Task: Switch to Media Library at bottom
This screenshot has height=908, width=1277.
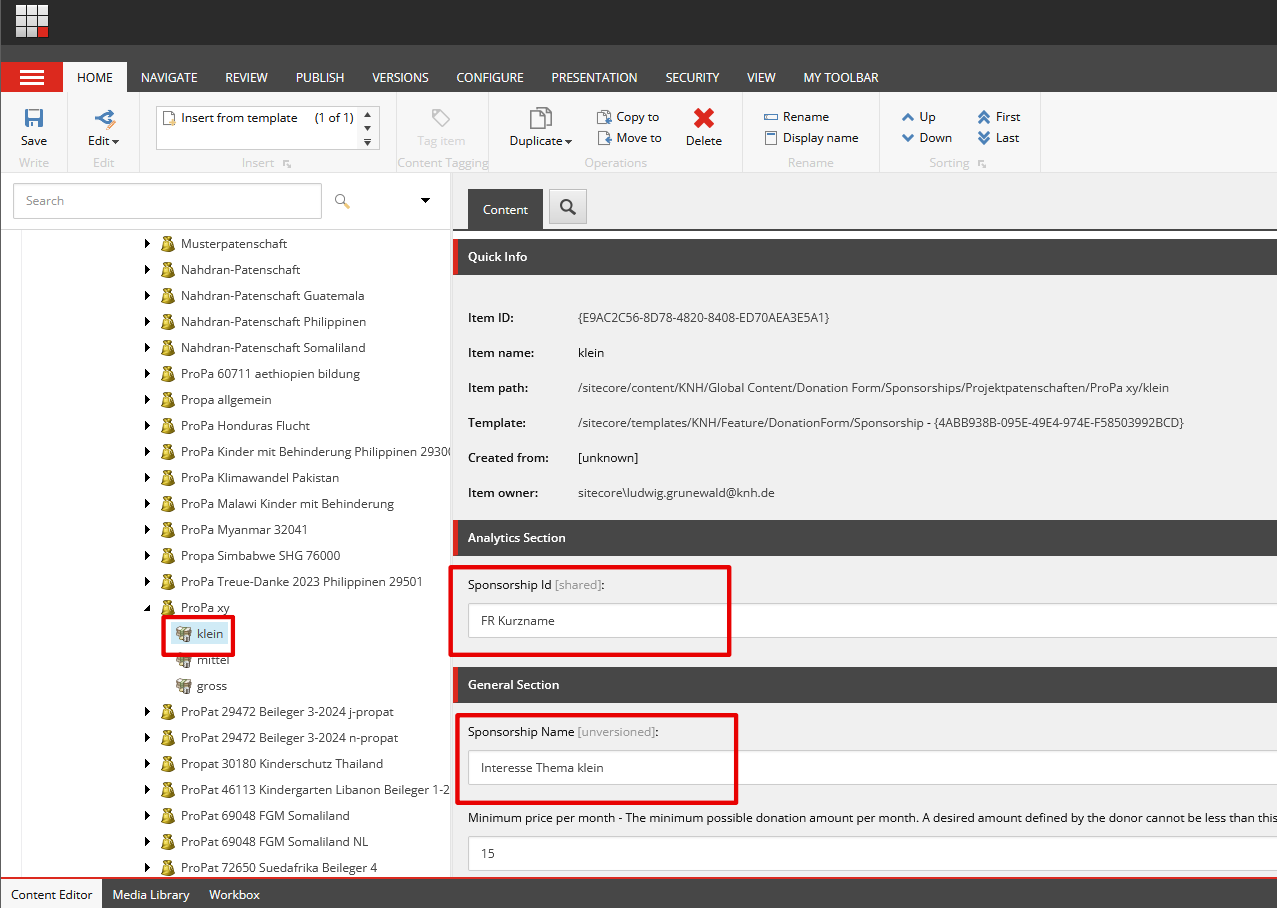Action: [x=151, y=895]
